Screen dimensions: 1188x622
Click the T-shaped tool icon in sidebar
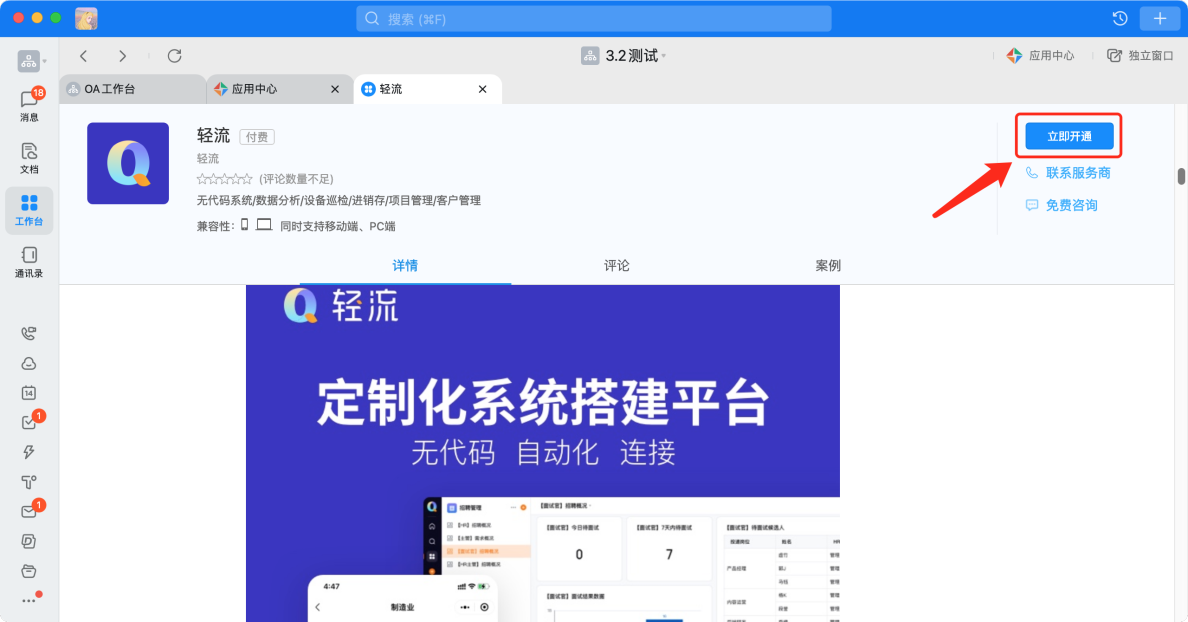[29, 482]
